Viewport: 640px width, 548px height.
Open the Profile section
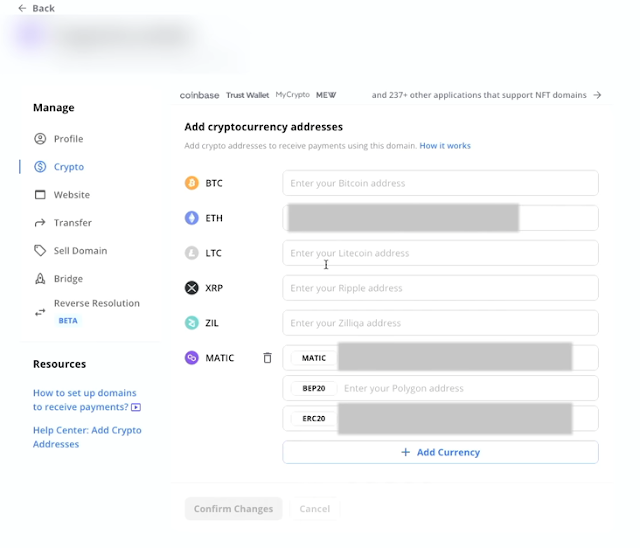(x=68, y=139)
